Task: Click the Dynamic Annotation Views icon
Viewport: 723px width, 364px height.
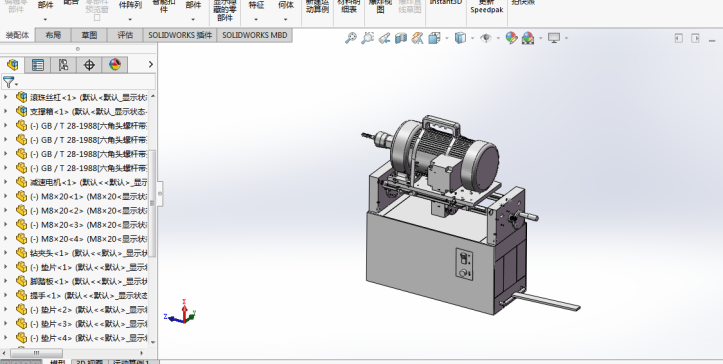Action: (x=417, y=38)
